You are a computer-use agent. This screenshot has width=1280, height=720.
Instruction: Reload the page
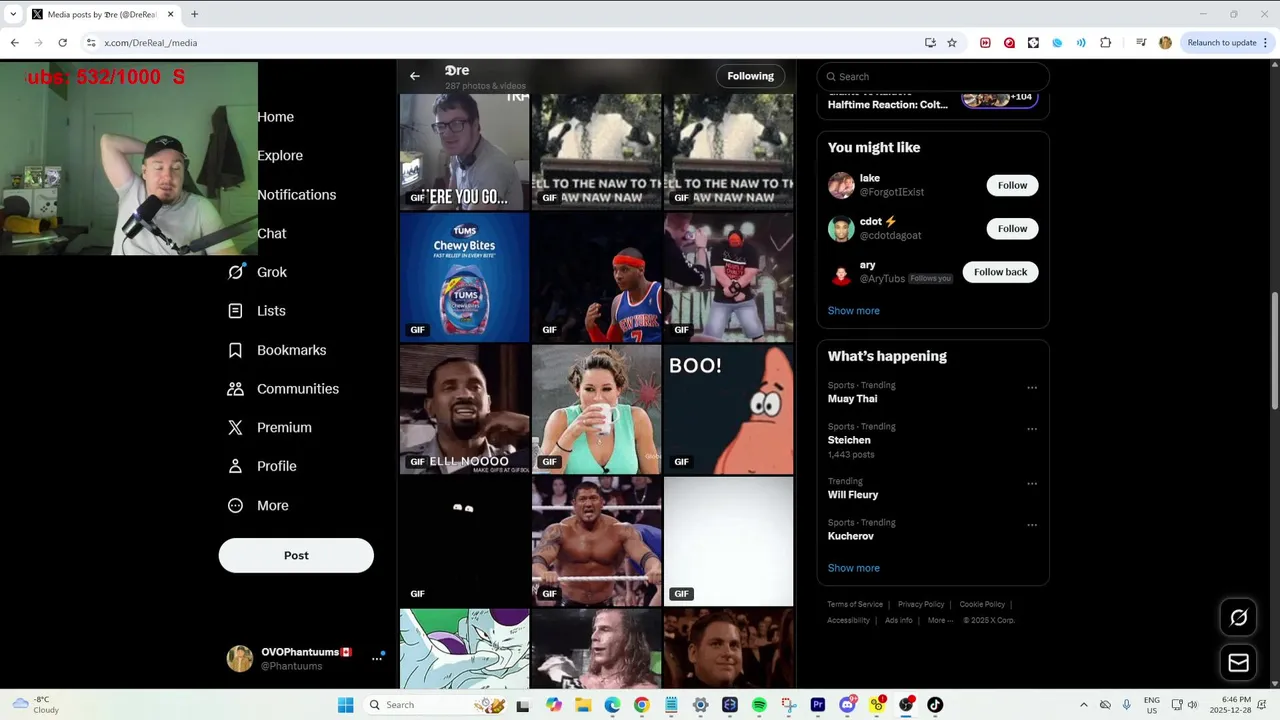click(x=62, y=43)
